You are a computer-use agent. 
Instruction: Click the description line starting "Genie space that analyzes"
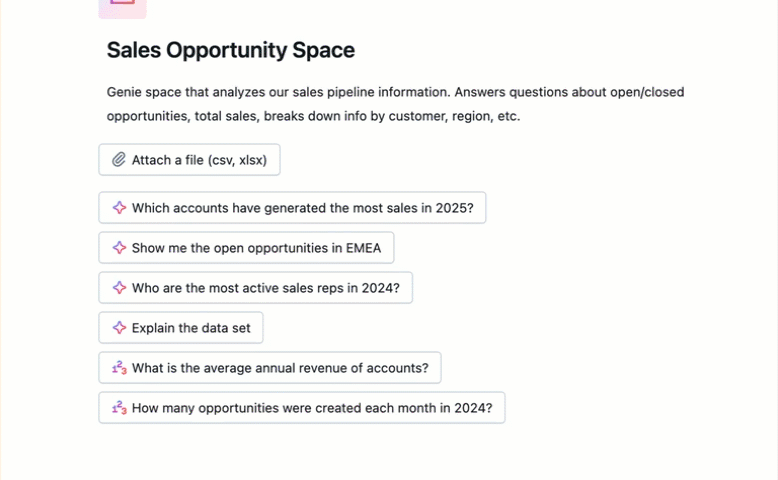click(395, 92)
